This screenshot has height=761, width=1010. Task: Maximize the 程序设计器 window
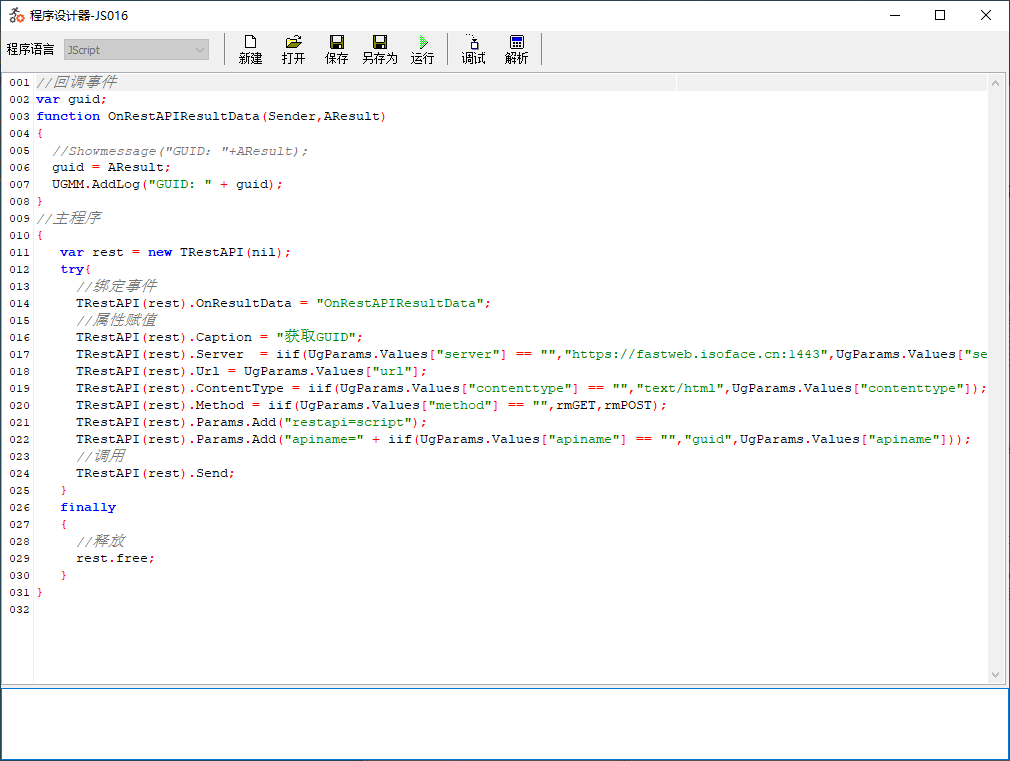(x=940, y=15)
